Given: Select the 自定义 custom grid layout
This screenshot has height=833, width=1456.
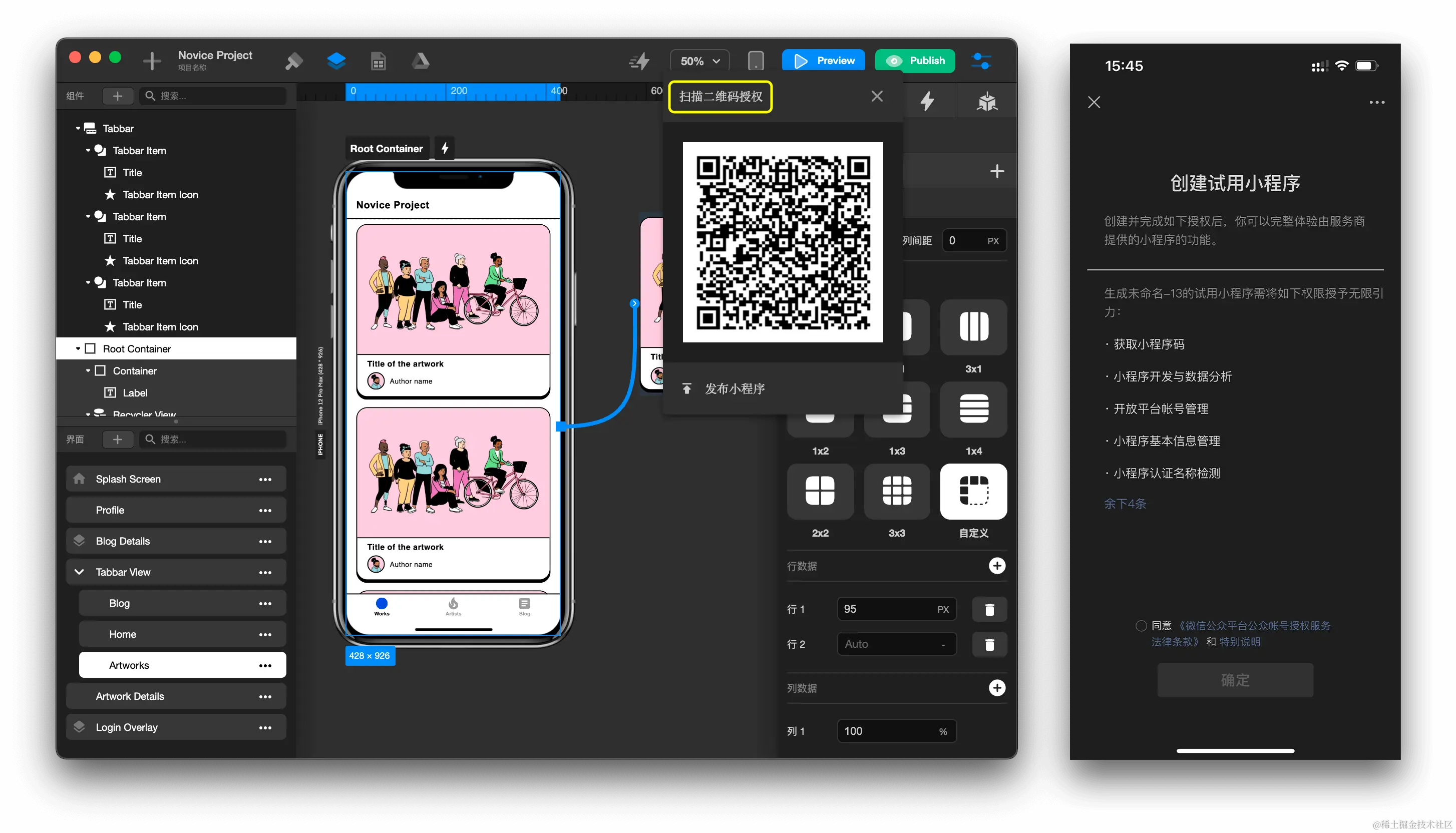Looking at the screenshot, I should [x=973, y=492].
